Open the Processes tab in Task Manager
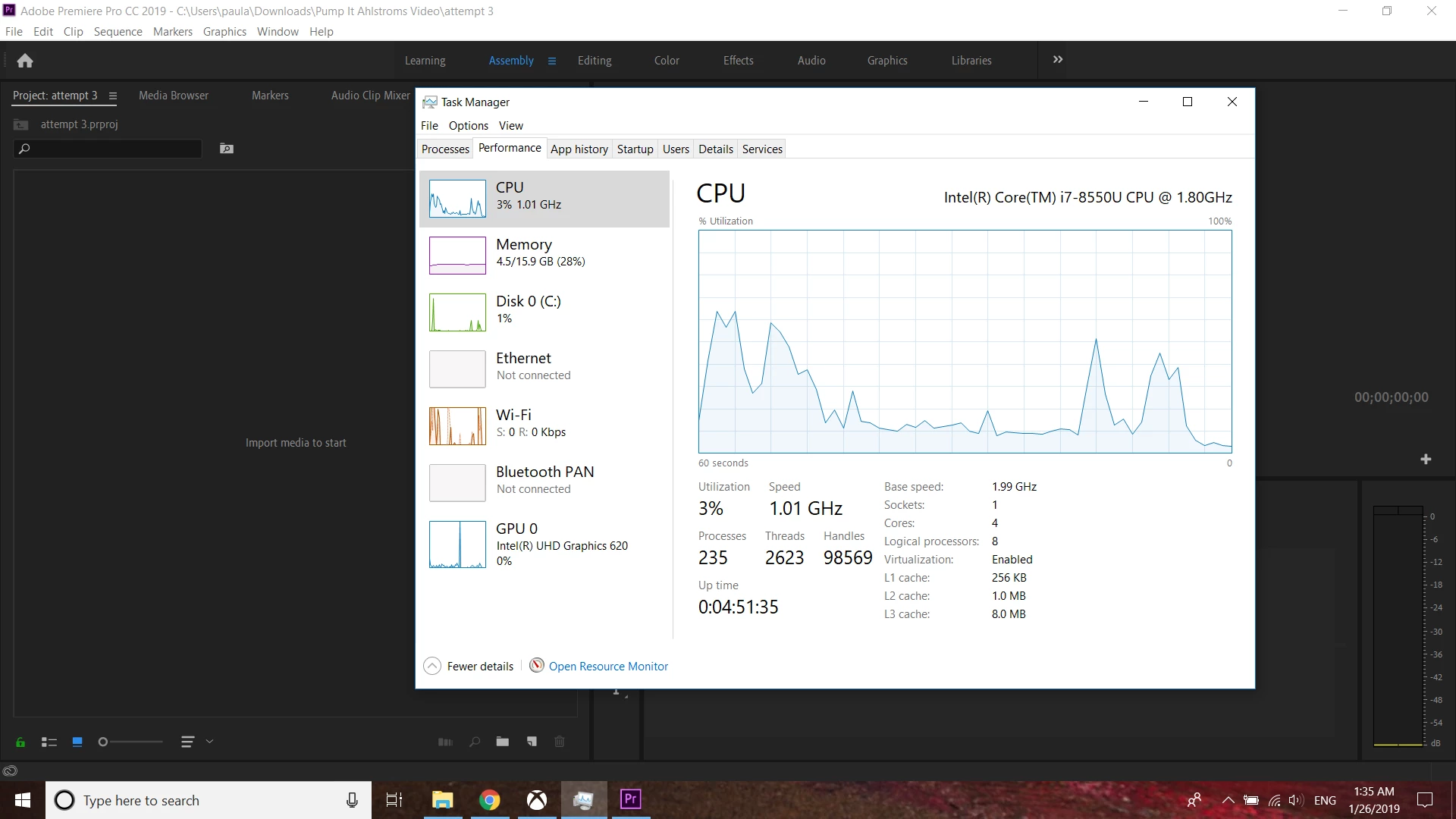Viewport: 1456px width, 819px height. (x=445, y=149)
